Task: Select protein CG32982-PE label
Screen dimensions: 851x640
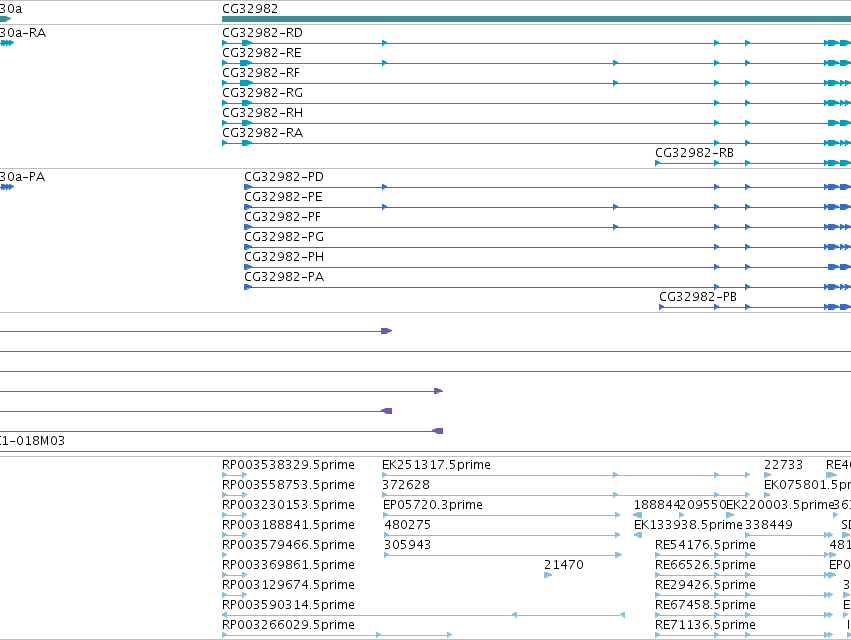Action: 283,197
